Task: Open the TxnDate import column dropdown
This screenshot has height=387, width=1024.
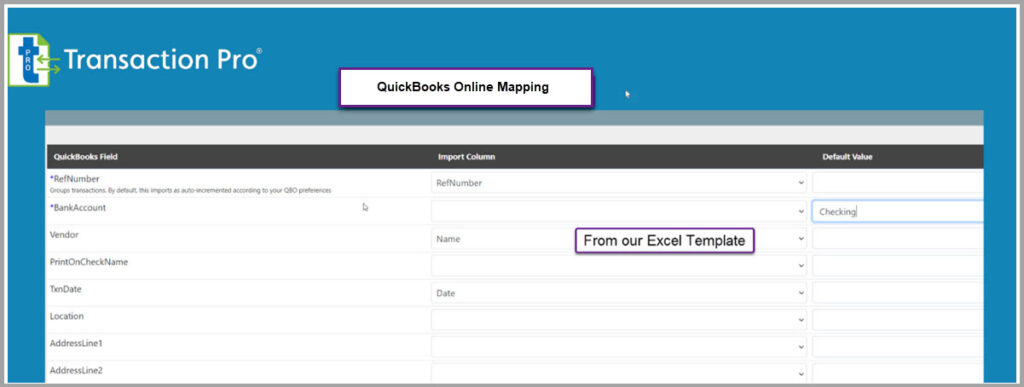Action: [618, 293]
